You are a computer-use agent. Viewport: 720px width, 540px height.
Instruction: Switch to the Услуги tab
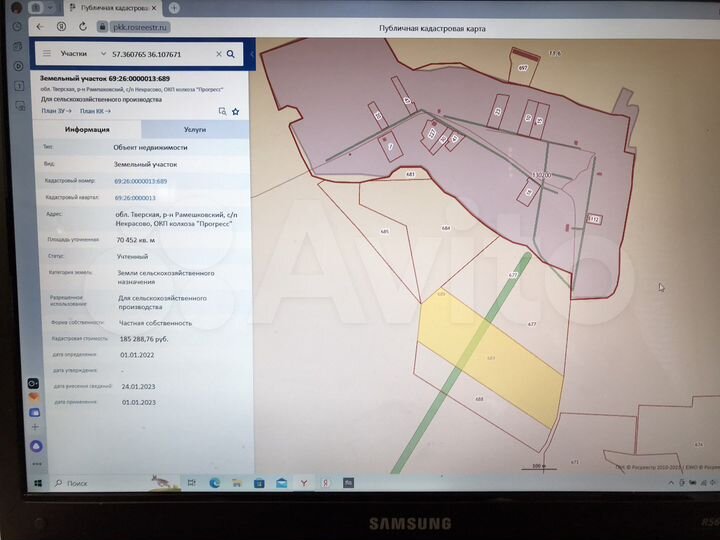coord(195,129)
